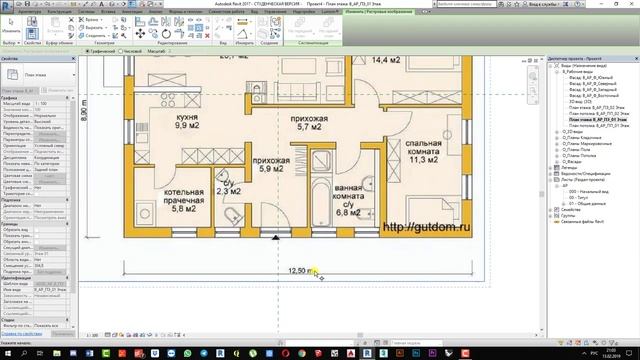640x360 pixels.
Task: Open the 'План этажа' type selector dropdown
Action: pyautogui.click(x=73, y=75)
